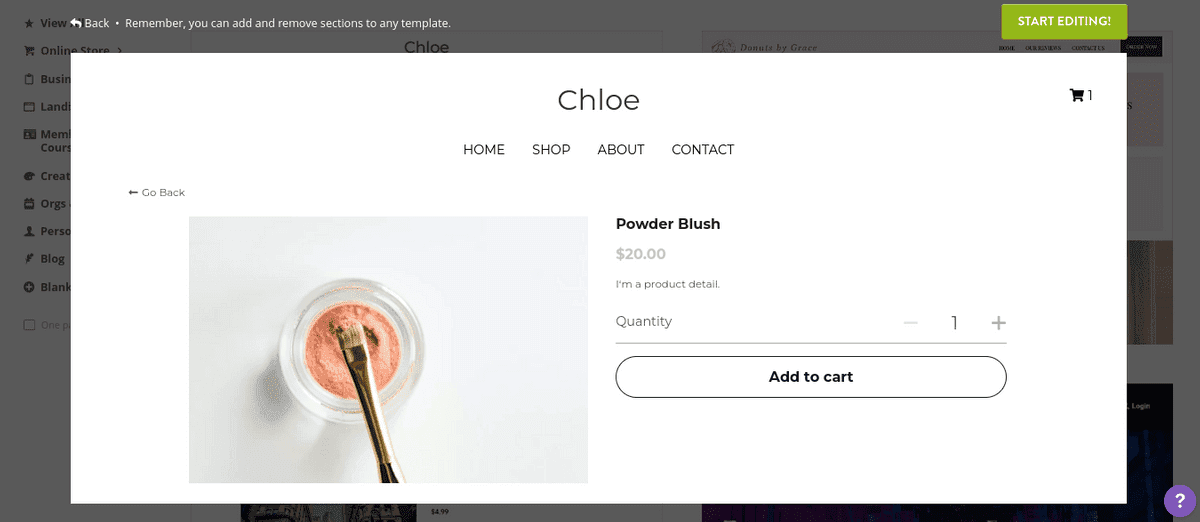The width and height of the screenshot is (1200, 522).
Task: Click the purple help question mark
Action: (1180, 501)
